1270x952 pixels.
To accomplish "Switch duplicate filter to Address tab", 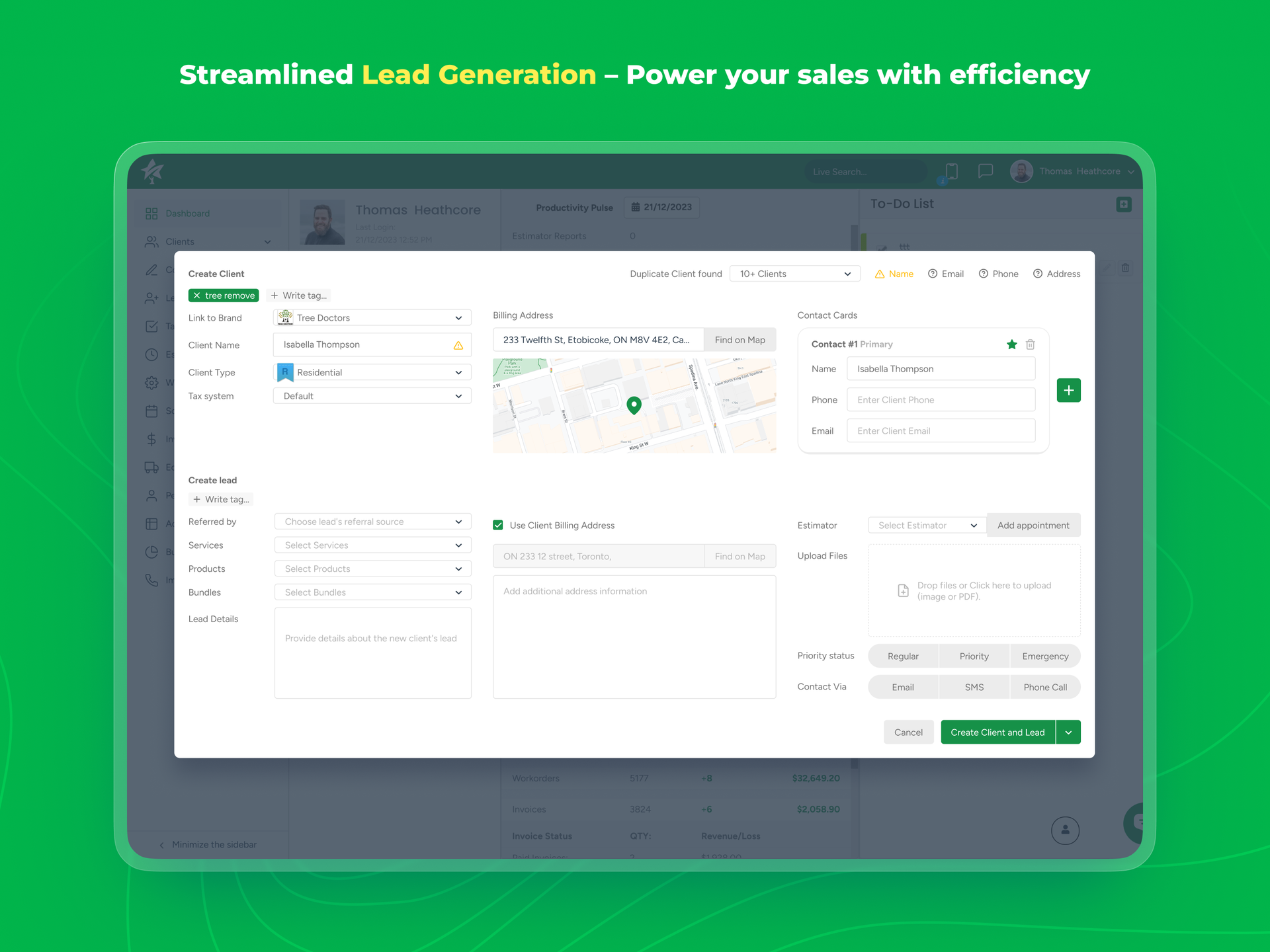I will pos(1056,274).
